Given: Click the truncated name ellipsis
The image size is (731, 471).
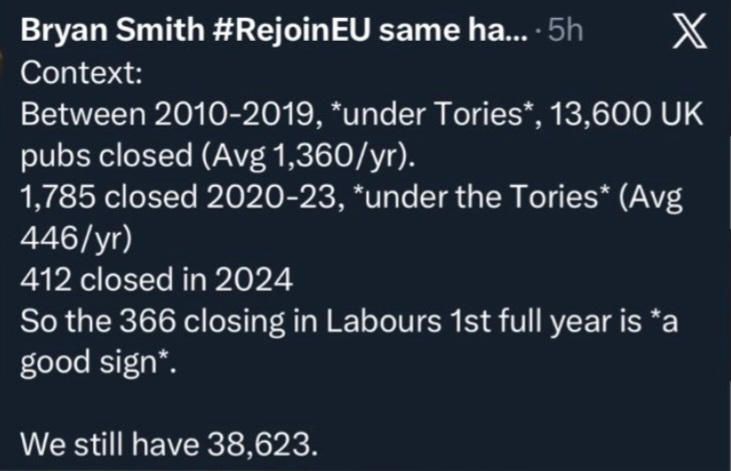Looking at the screenshot, I should tap(516, 31).
